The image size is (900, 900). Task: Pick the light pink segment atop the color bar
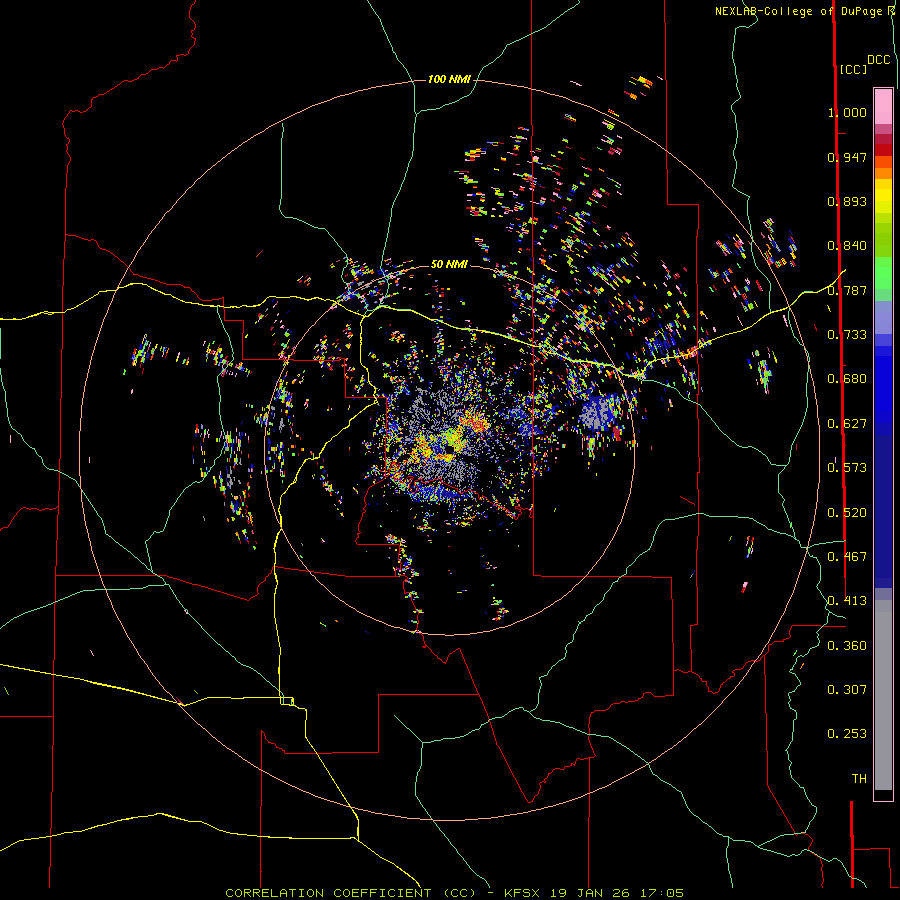tap(883, 106)
